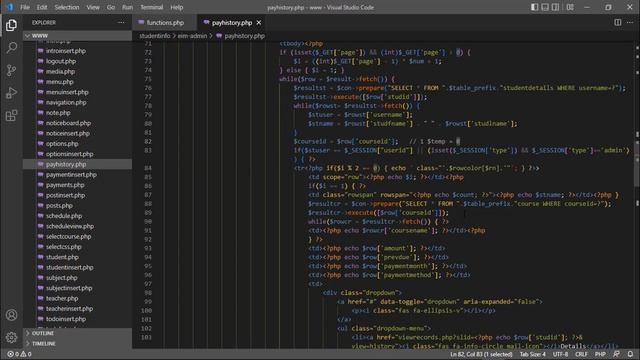Viewport: 640px width, 360px height.
Task: Close the payhistory.php tab
Action: tap(259, 23)
